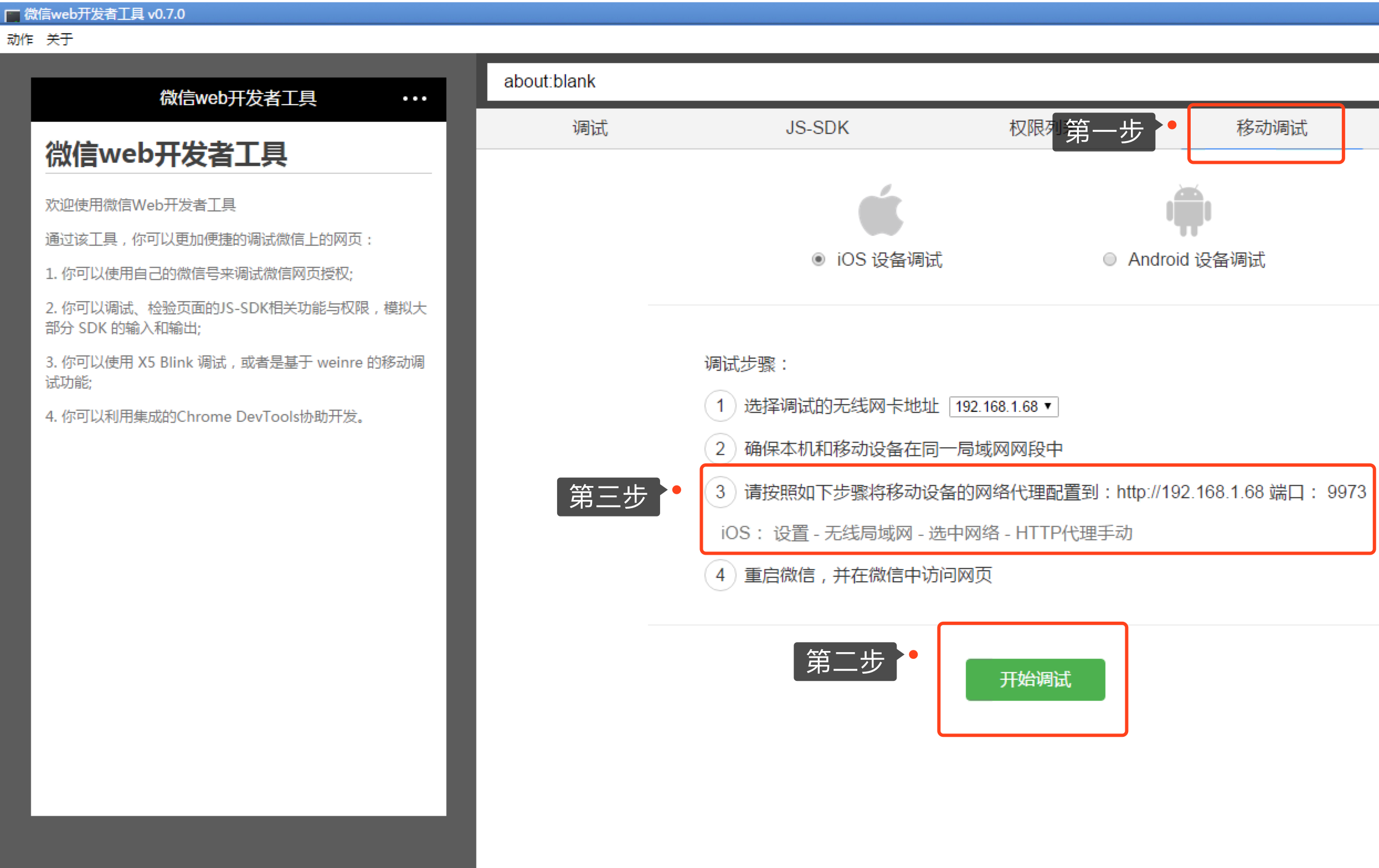Switch to the JS-SDK tab
Image resolution: width=1379 pixels, height=868 pixels.
tap(817, 128)
